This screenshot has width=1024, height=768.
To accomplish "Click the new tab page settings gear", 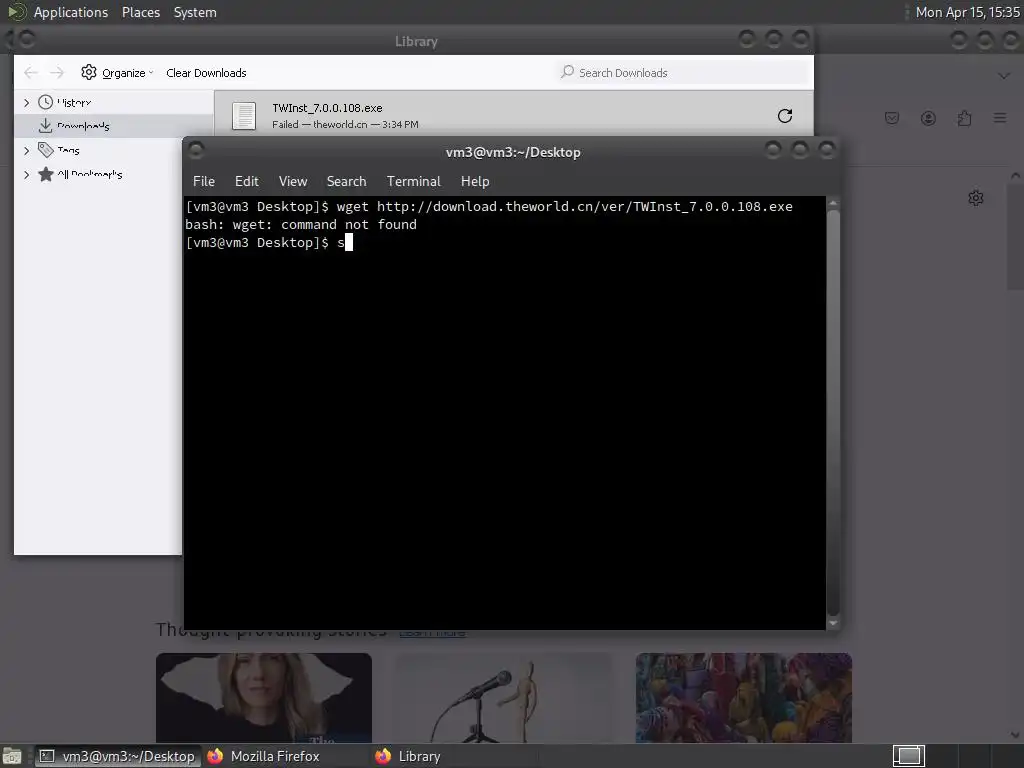I will [976, 198].
